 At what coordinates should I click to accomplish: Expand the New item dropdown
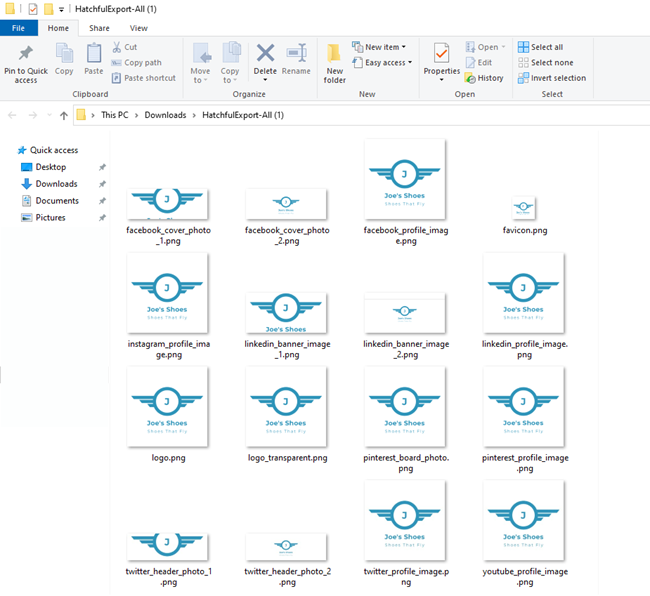[x=383, y=47]
